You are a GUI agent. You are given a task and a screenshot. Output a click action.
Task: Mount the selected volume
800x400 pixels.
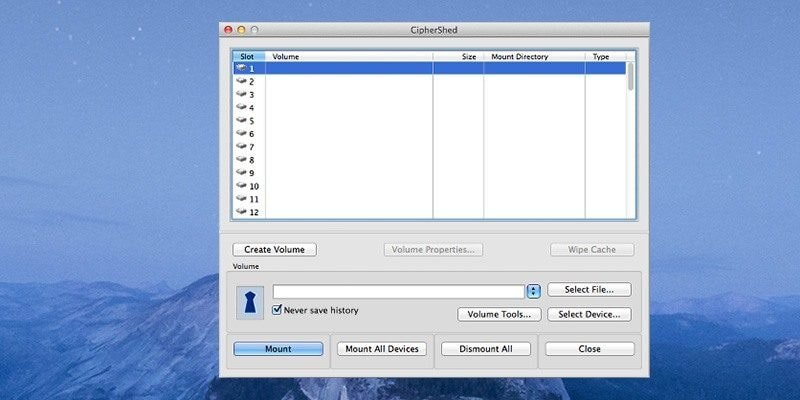(278, 349)
